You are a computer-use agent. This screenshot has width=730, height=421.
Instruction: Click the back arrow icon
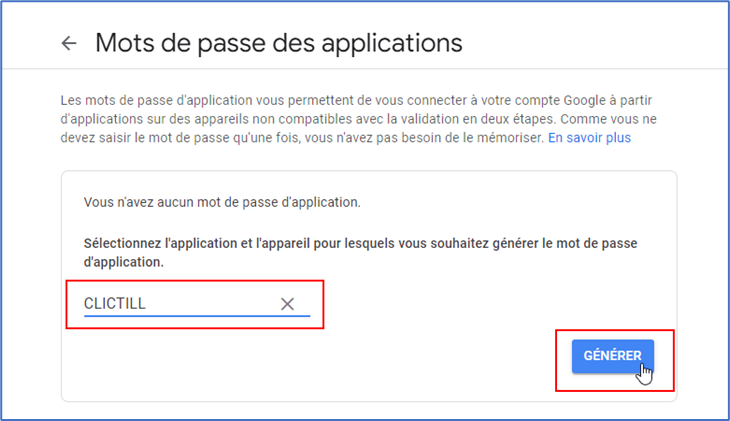tap(69, 43)
